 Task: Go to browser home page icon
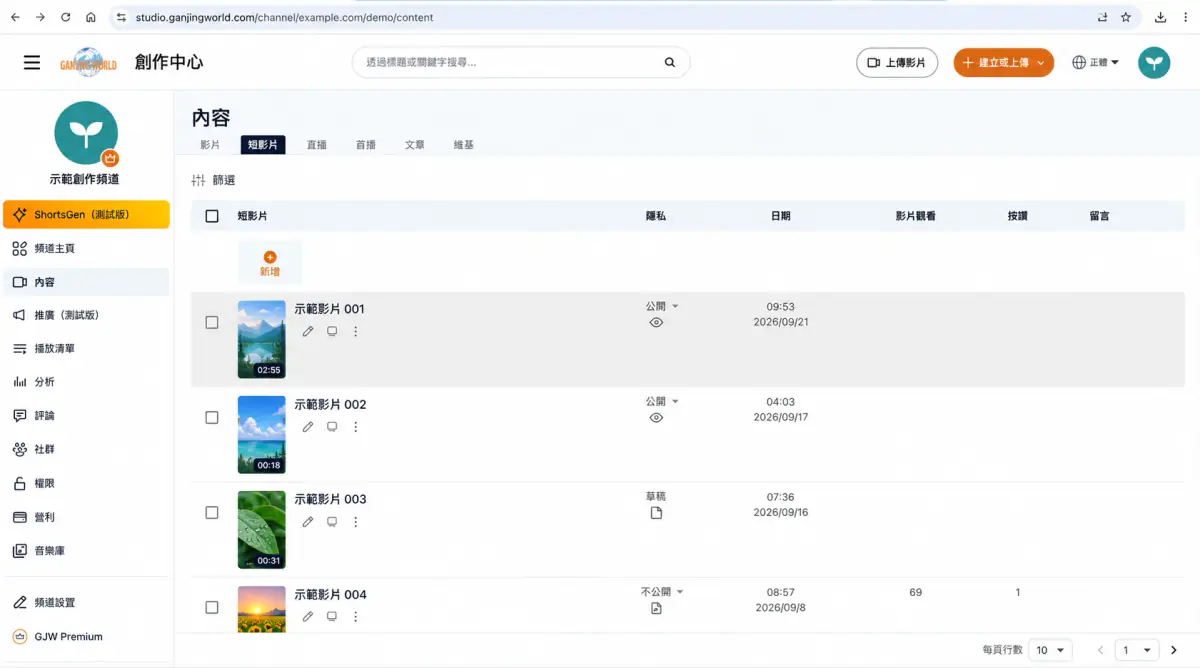(91, 17)
